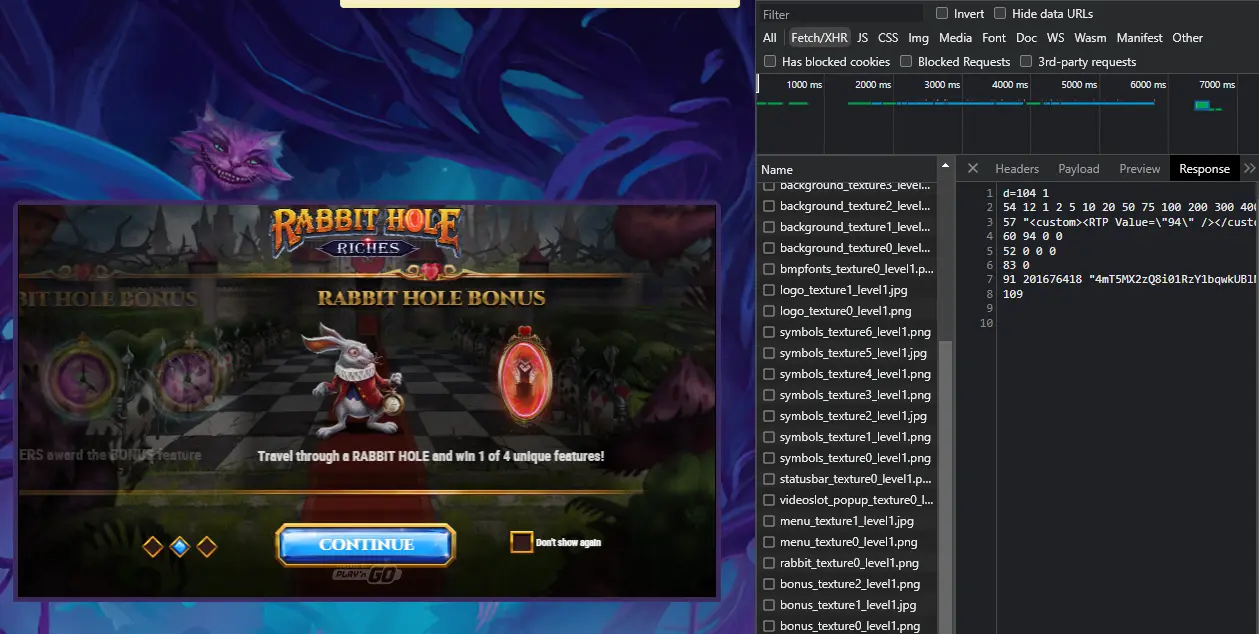This screenshot has width=1259, height=634.
Task: Filter requests by CSS type
Action: [x=888, y=38]
